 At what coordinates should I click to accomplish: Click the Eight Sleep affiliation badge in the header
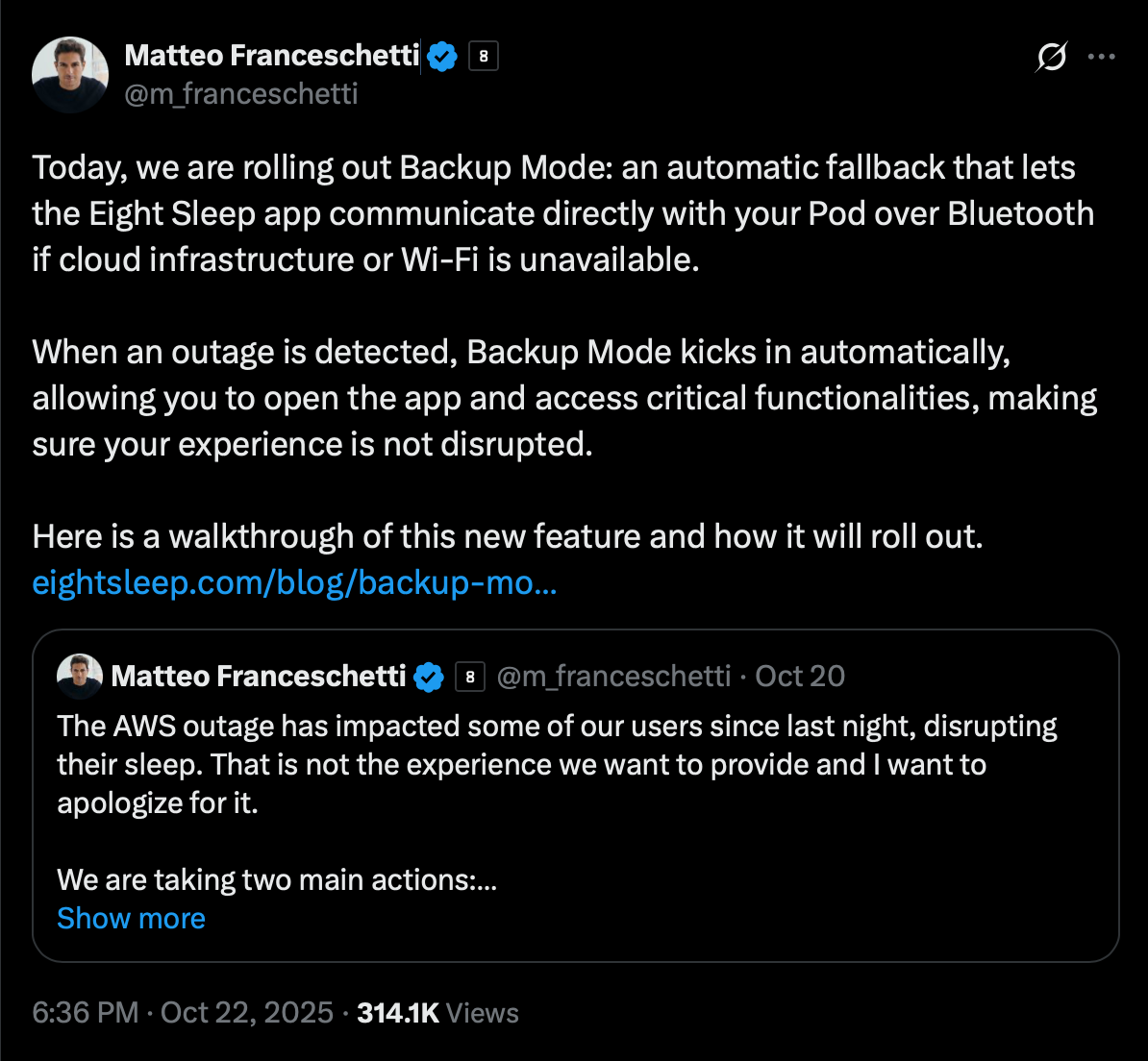coord(483,57)
